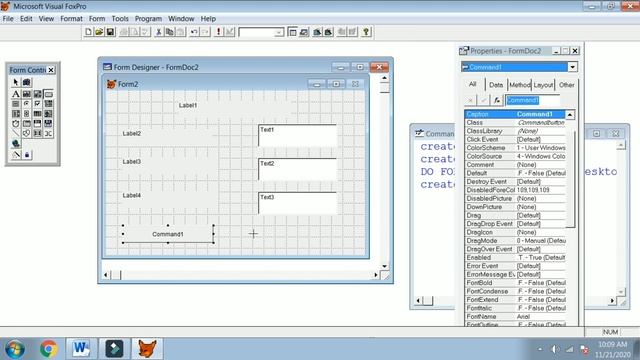Screen dimensions: 640x360
Task: Click the New file toolbar icon
Action: [88, 32]
